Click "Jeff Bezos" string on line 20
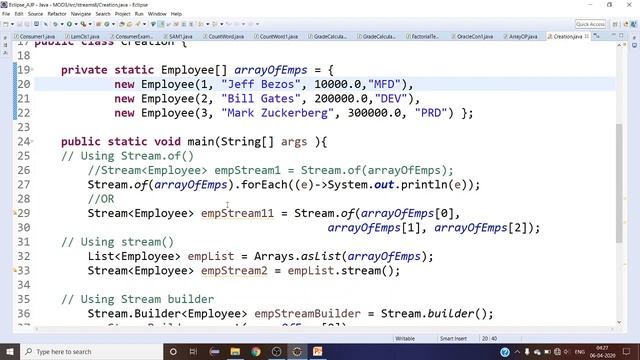Screen dimensions: 640x360 point(261,84)
